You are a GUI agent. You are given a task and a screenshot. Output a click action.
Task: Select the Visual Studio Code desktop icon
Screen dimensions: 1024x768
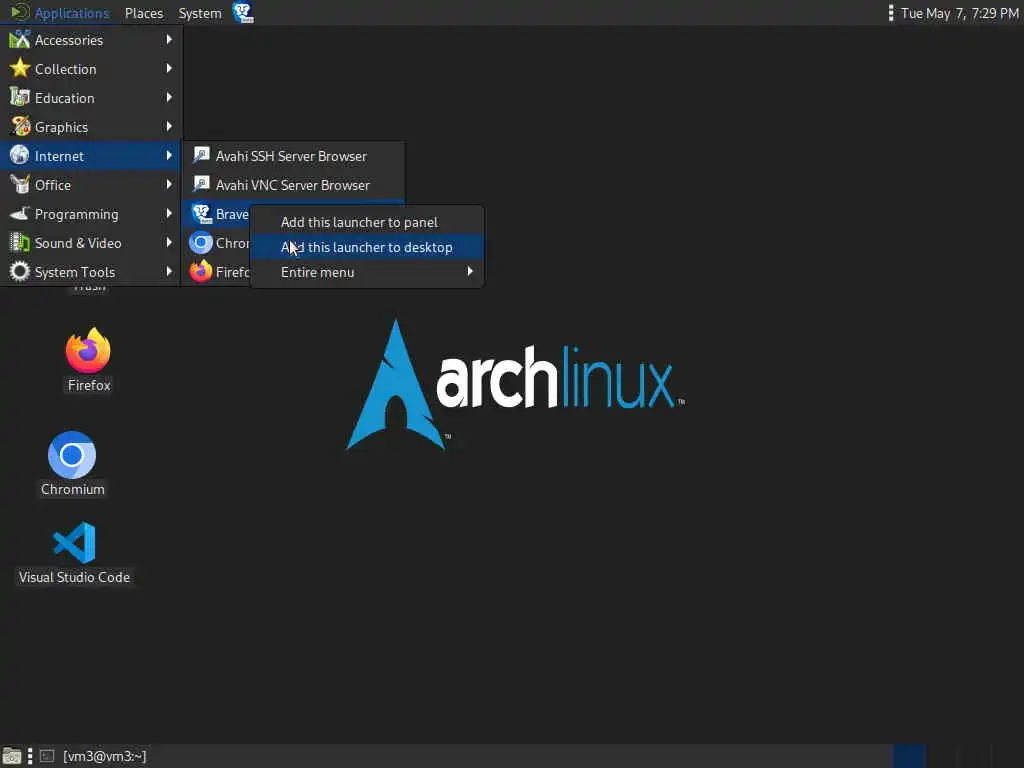(x=74, y=552)
